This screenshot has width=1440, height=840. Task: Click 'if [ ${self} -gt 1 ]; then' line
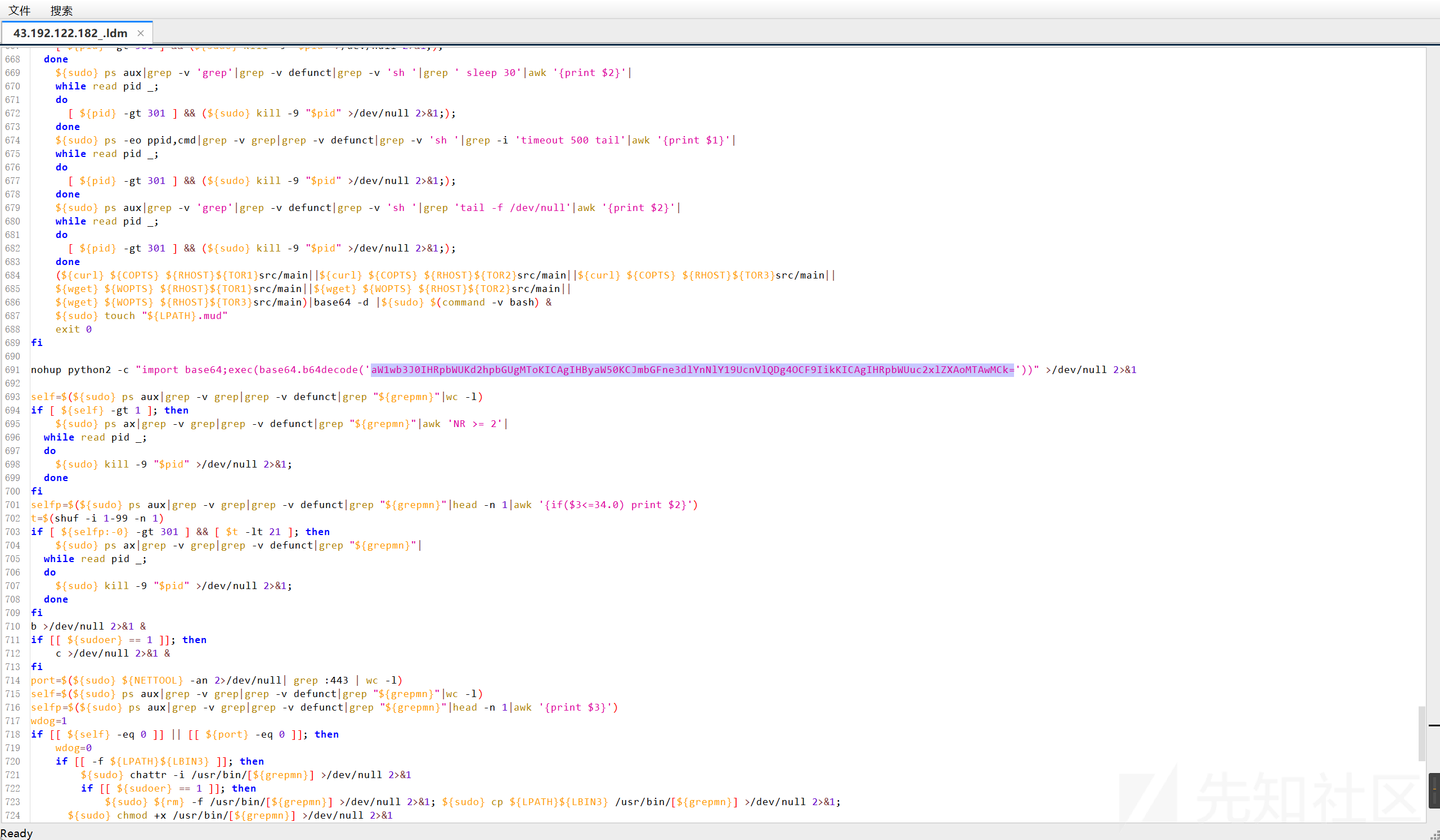(x=110, y=410)
